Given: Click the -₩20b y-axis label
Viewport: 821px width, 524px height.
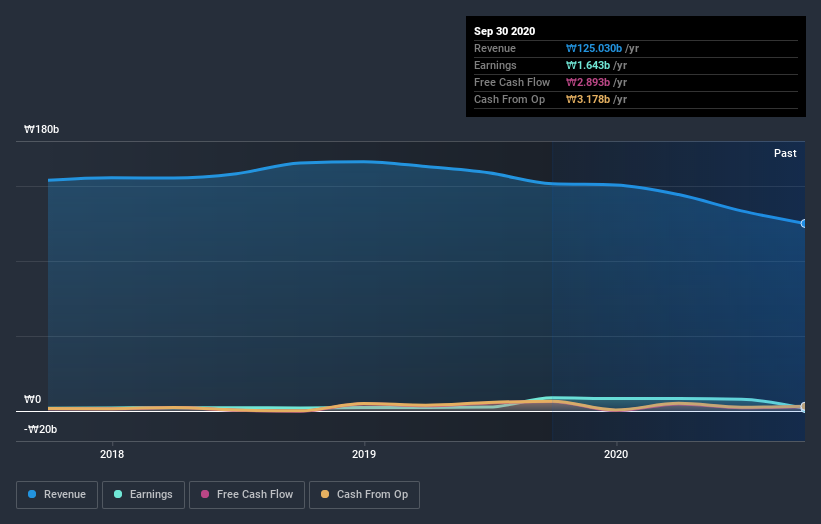Looking at the screenshot, I should point(40,429).
